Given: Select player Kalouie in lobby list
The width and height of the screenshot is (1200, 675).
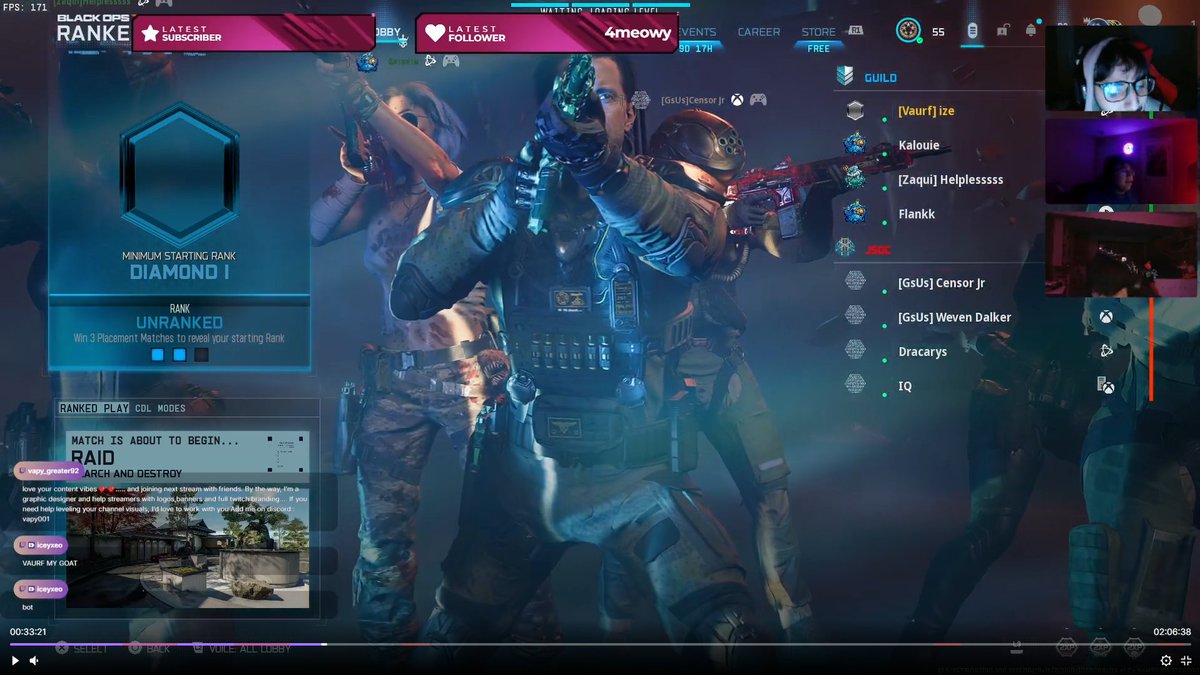Looking at the screenshot, I should click(x=919, y=145).
